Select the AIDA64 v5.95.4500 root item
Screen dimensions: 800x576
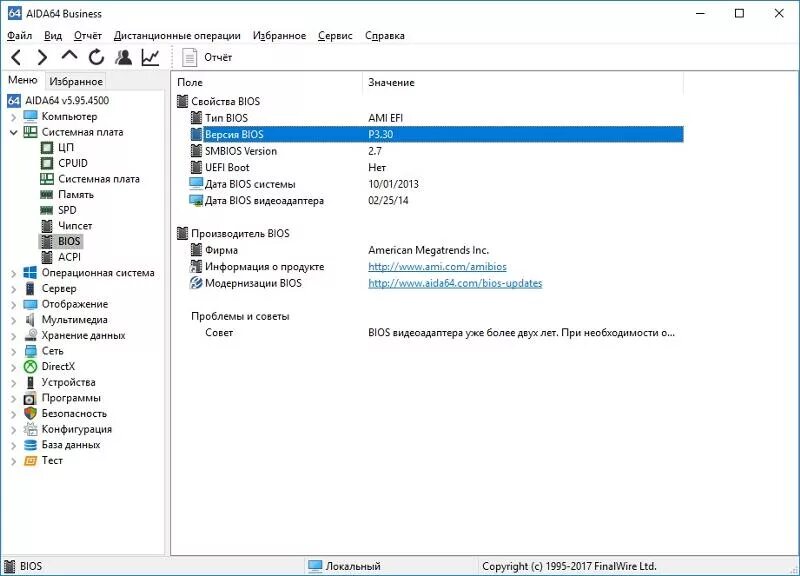coord(67,101)
